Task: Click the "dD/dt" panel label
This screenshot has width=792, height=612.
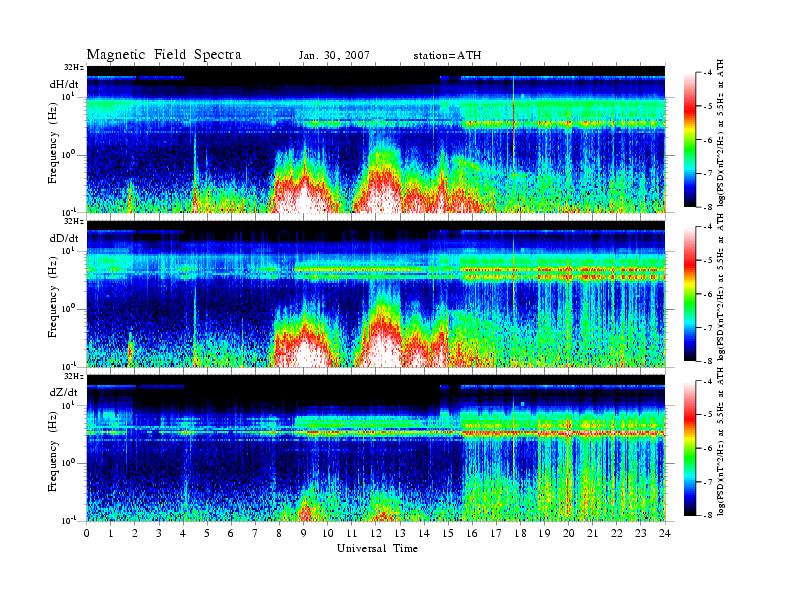Action: coord(64,238)
